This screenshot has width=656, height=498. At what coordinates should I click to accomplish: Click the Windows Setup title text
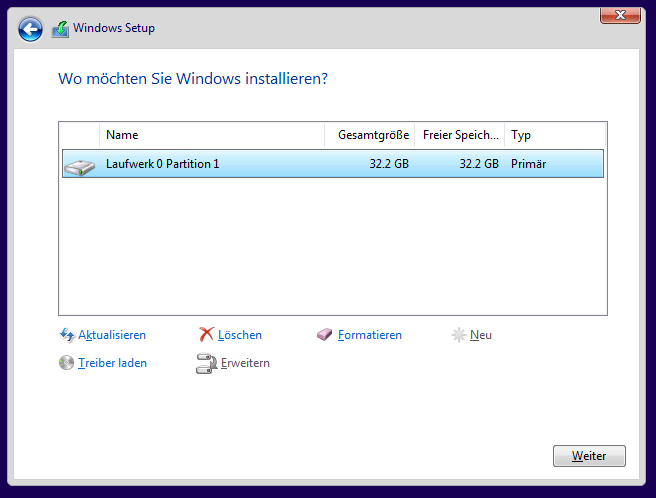(114, 28)
